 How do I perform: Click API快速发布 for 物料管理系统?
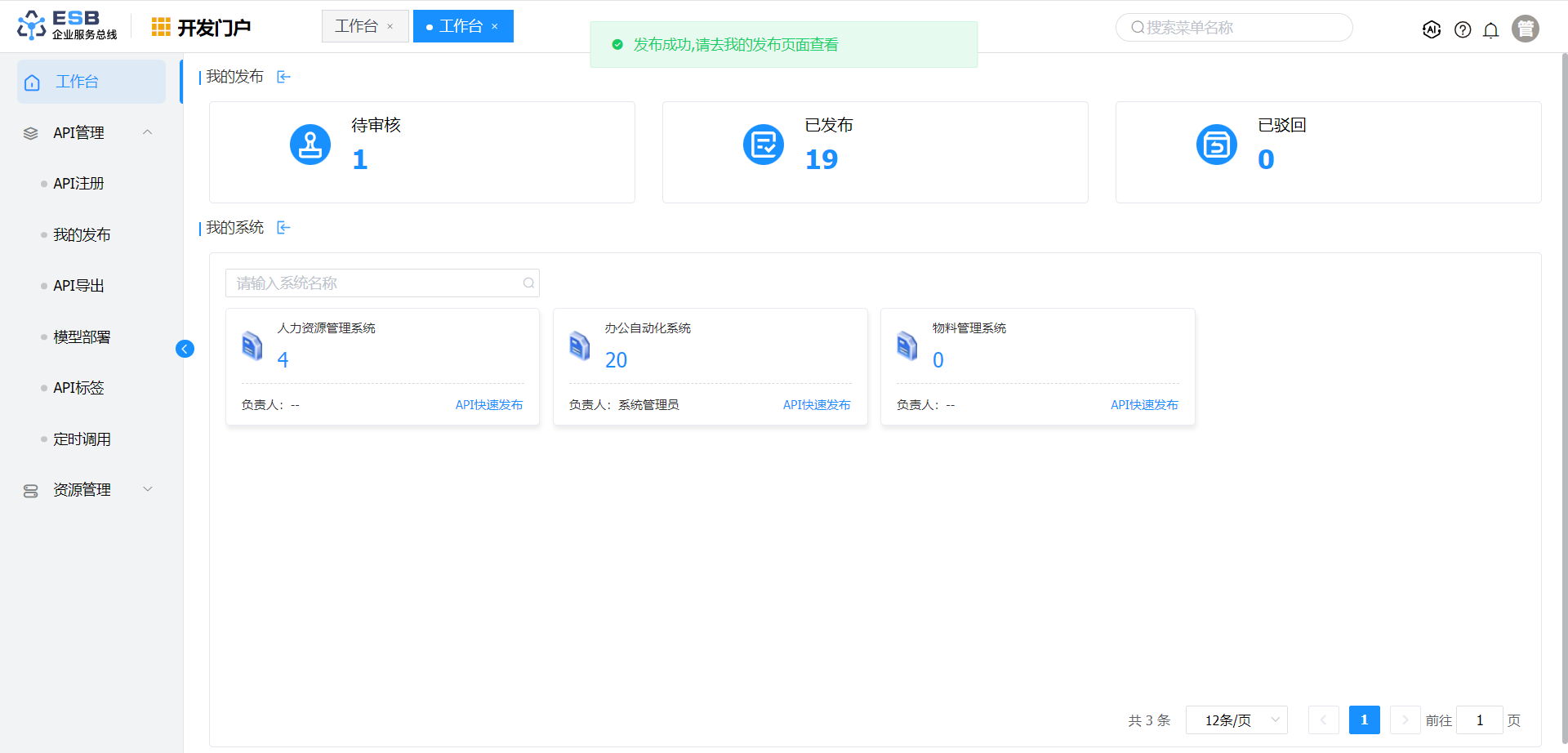(1143, 405)
